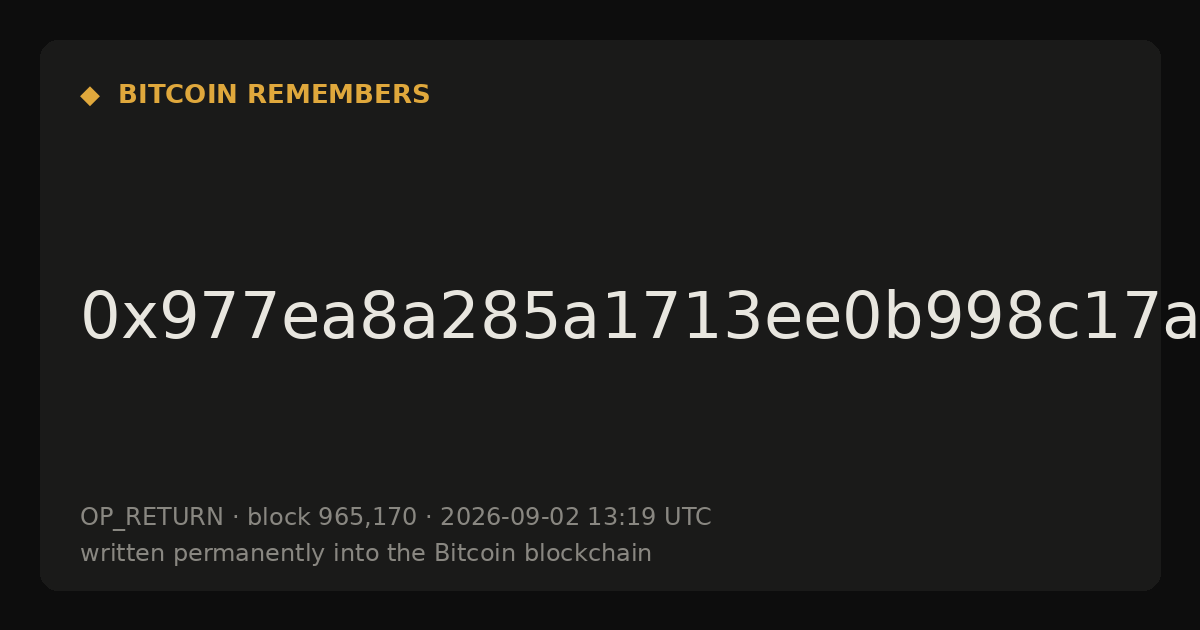Click the OP_RETURN label
Viewport: 1200px width, 630px height.
click(x=152, y=518)
